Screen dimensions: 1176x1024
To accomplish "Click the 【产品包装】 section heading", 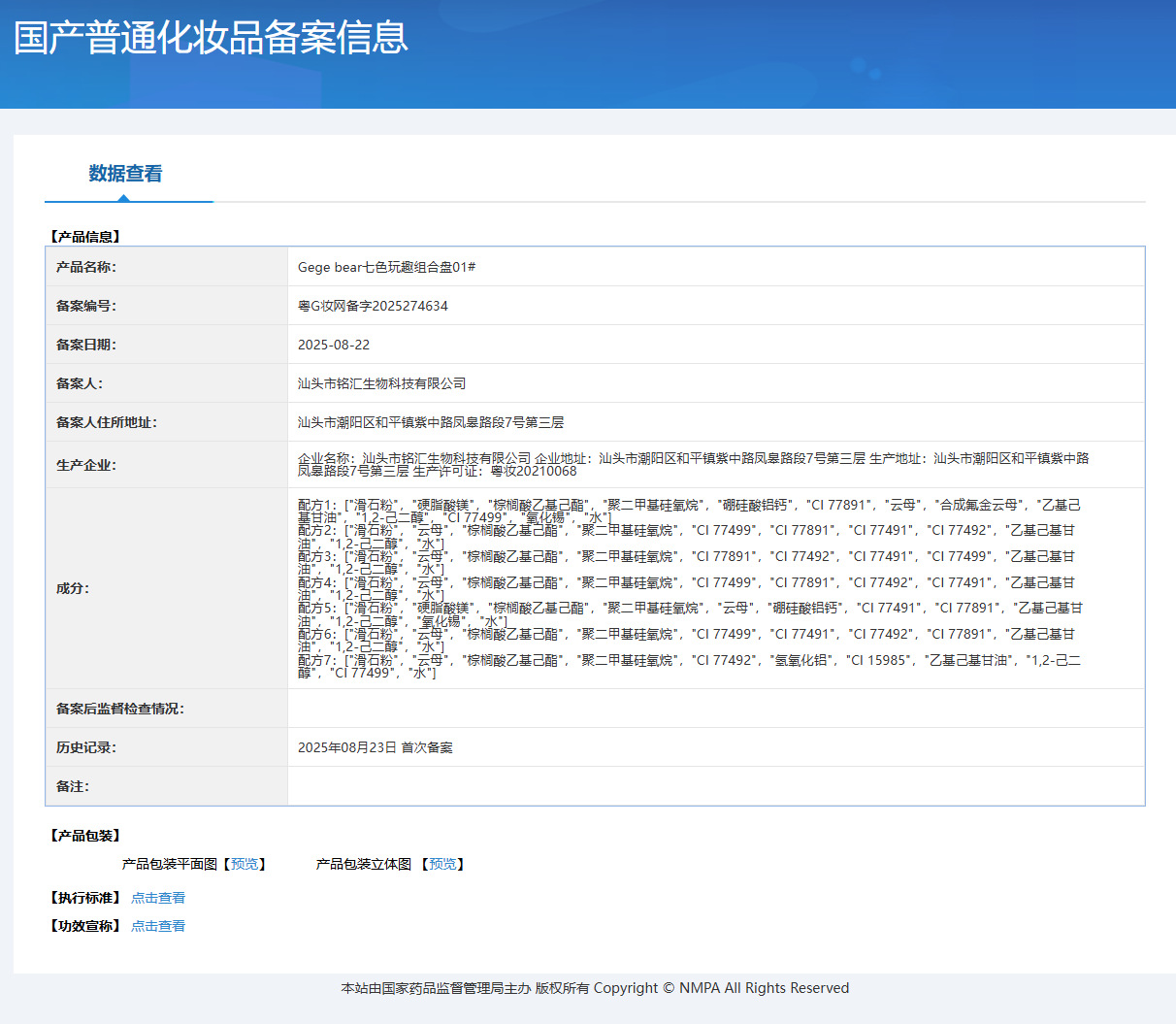I will pos(85,836).
